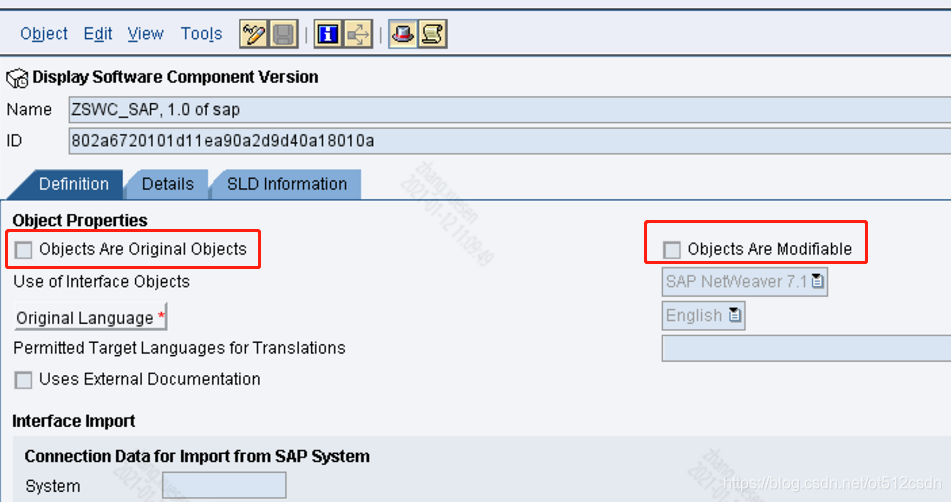Click the Object Properties heading

[80, 220]
